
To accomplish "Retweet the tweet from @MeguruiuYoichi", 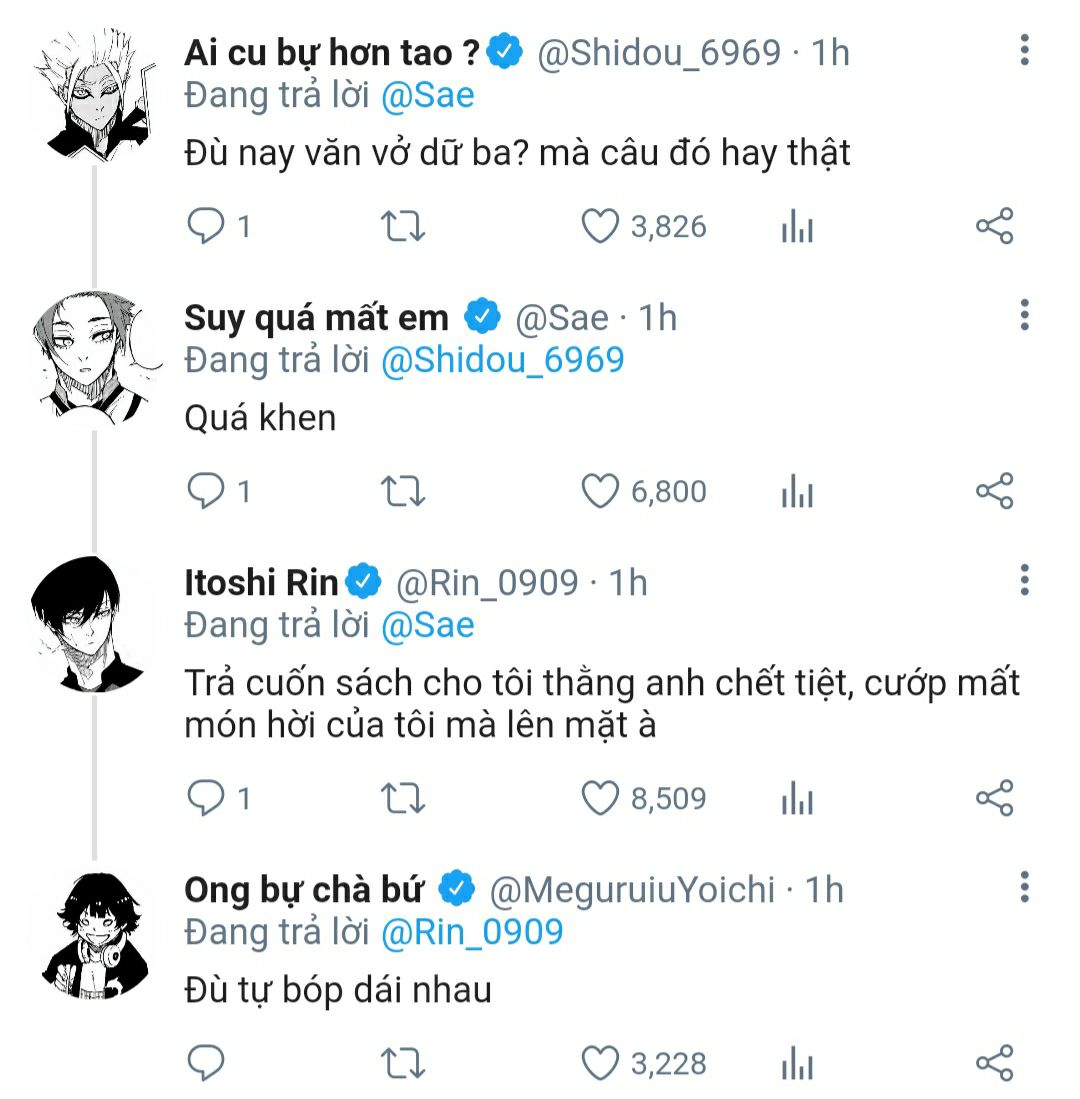I will (x=404, y=1063).
